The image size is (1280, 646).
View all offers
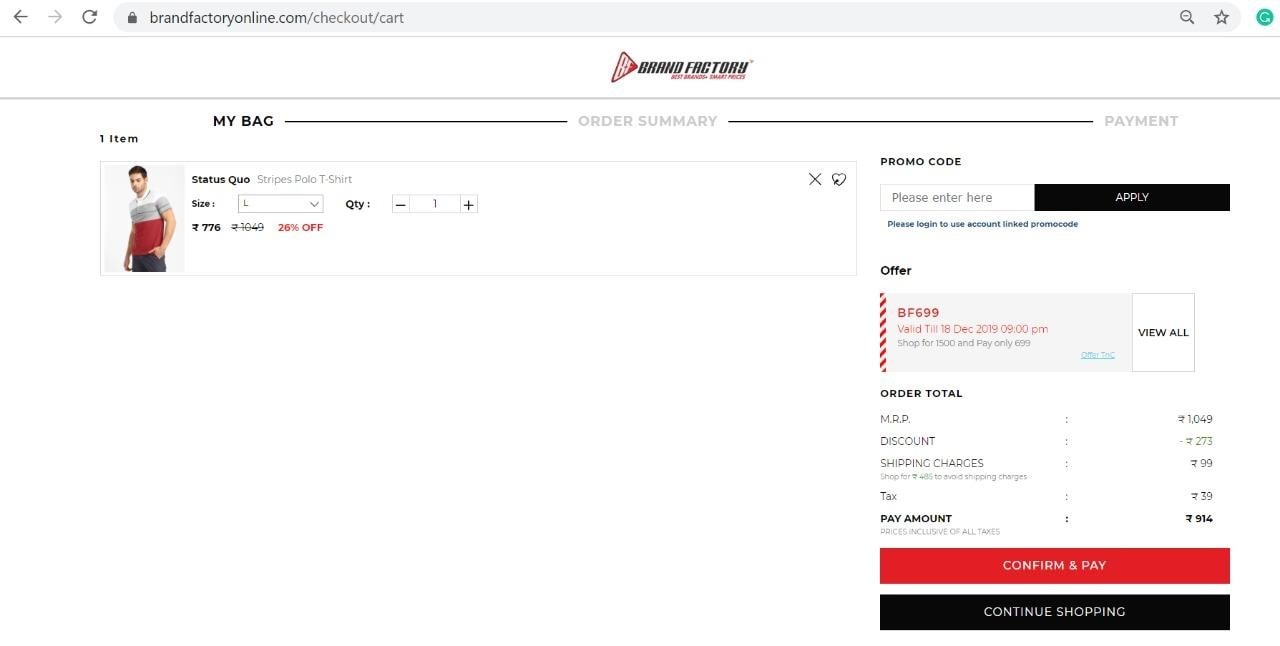tap(1163, 332)
